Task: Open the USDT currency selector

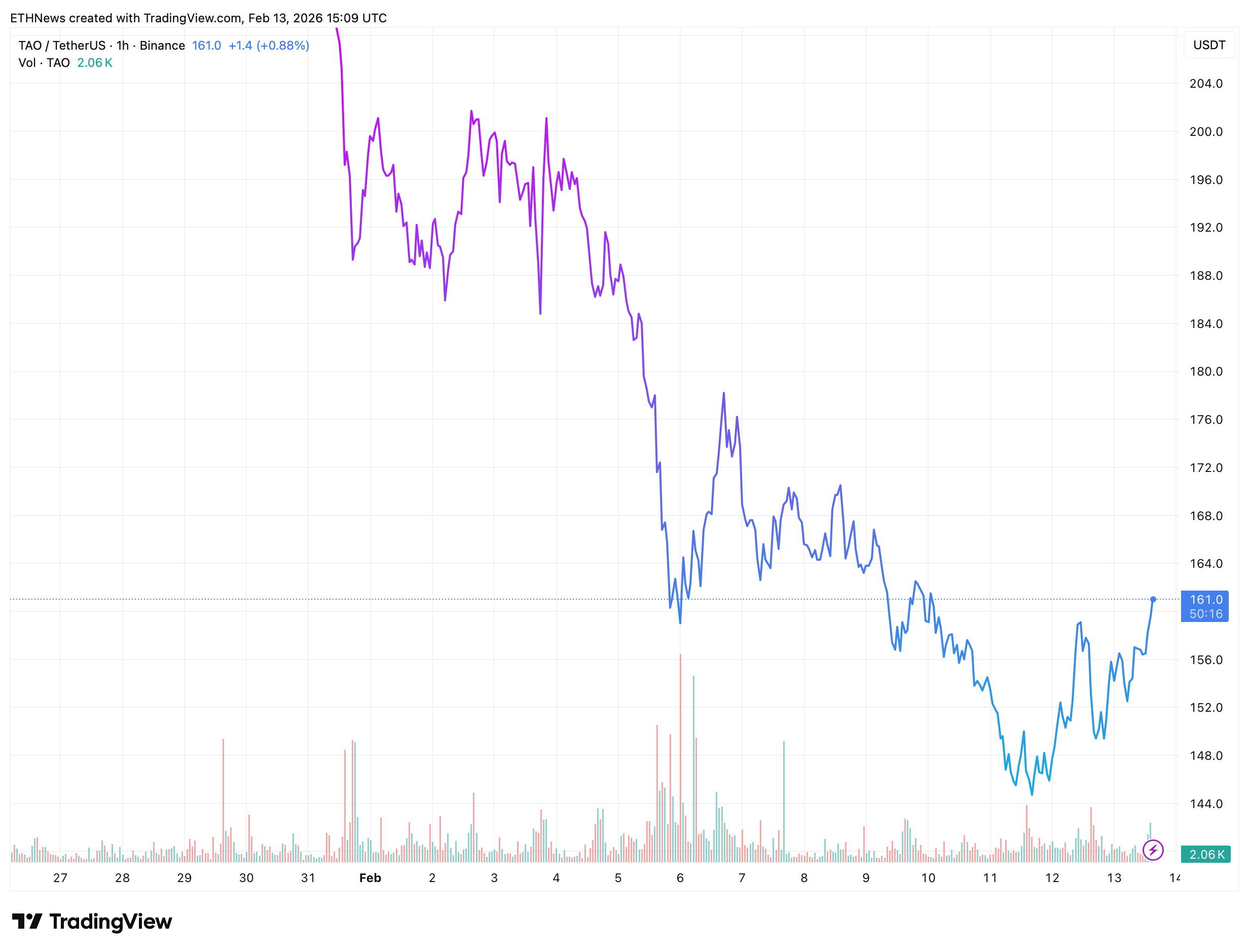Action: 1209,45
